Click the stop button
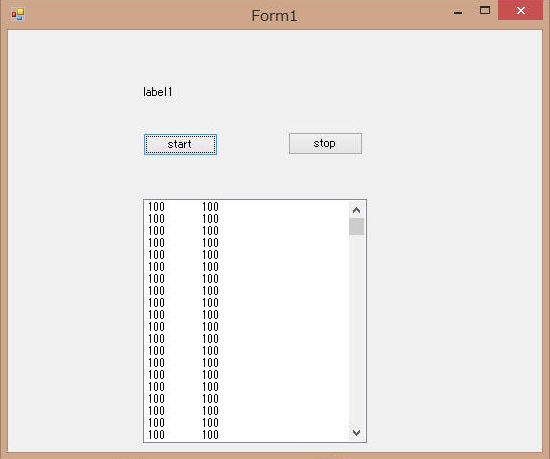 (x=325, y=143)
